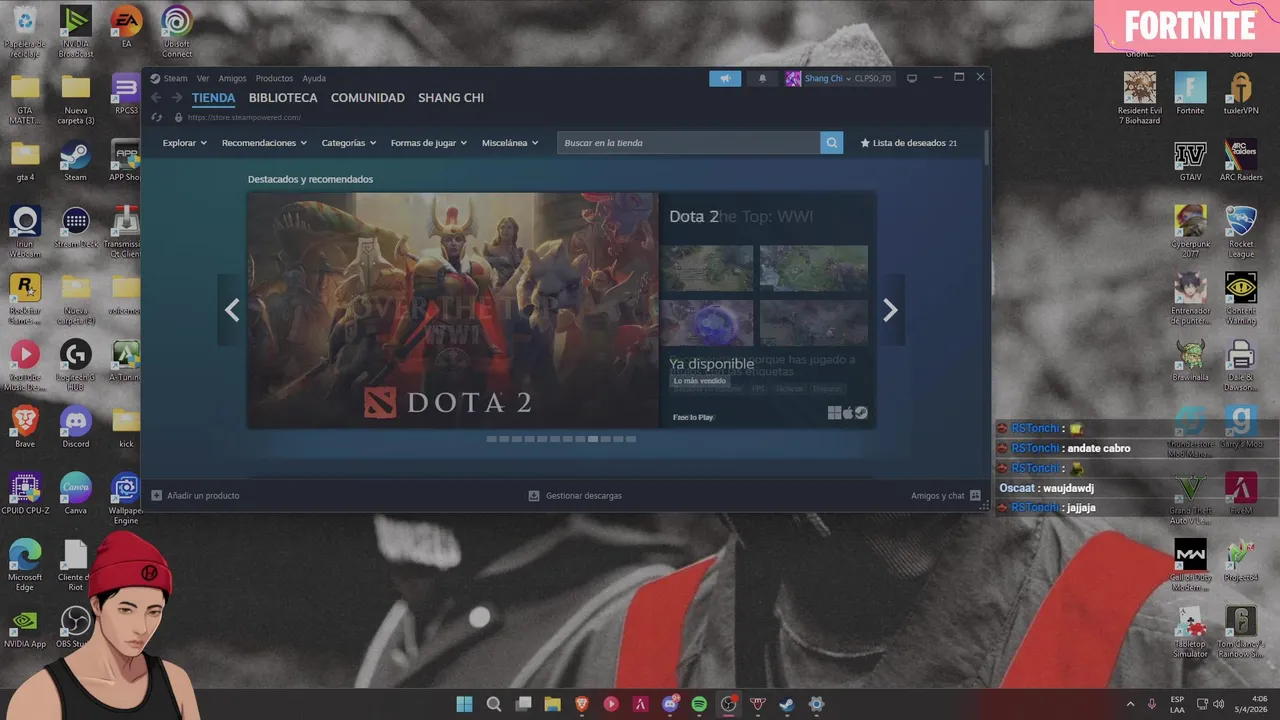Open Gestionar descargas
The image size is (1280, 720).
tap(575, 495)
